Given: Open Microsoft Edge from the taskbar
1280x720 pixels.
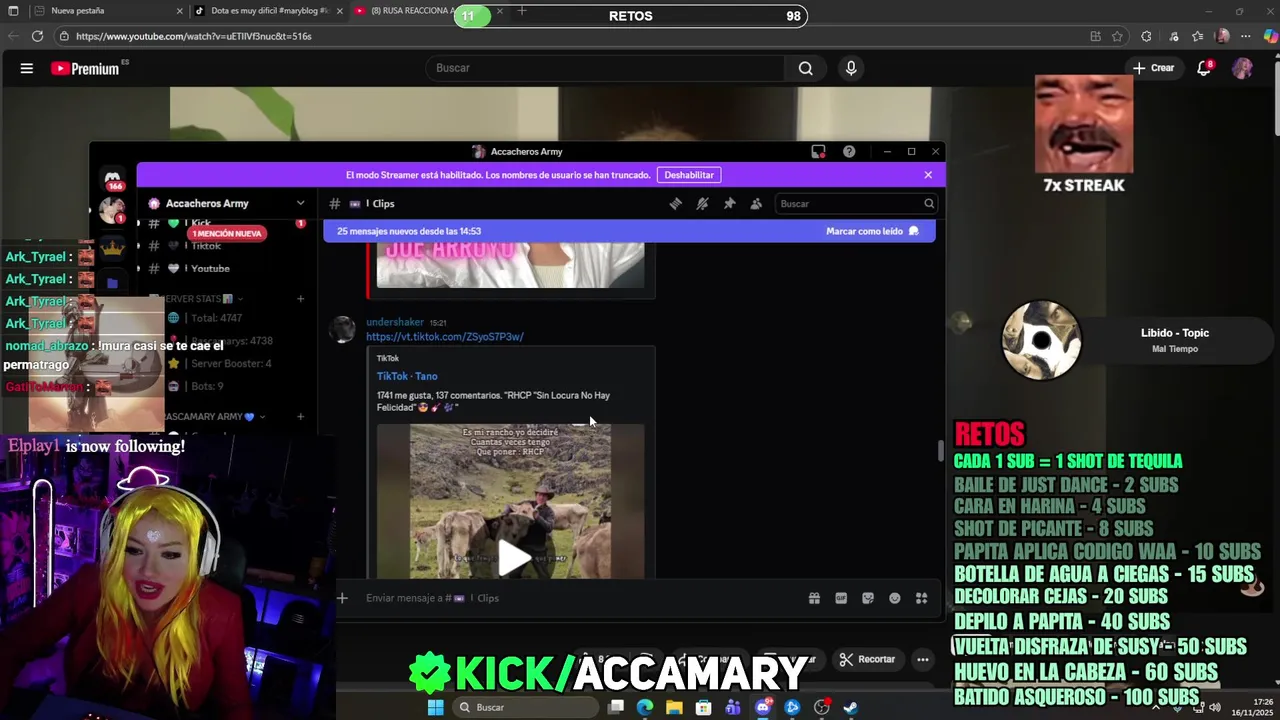Looking at the screenshot, I should pyautogui.click(x=645, y=707).
